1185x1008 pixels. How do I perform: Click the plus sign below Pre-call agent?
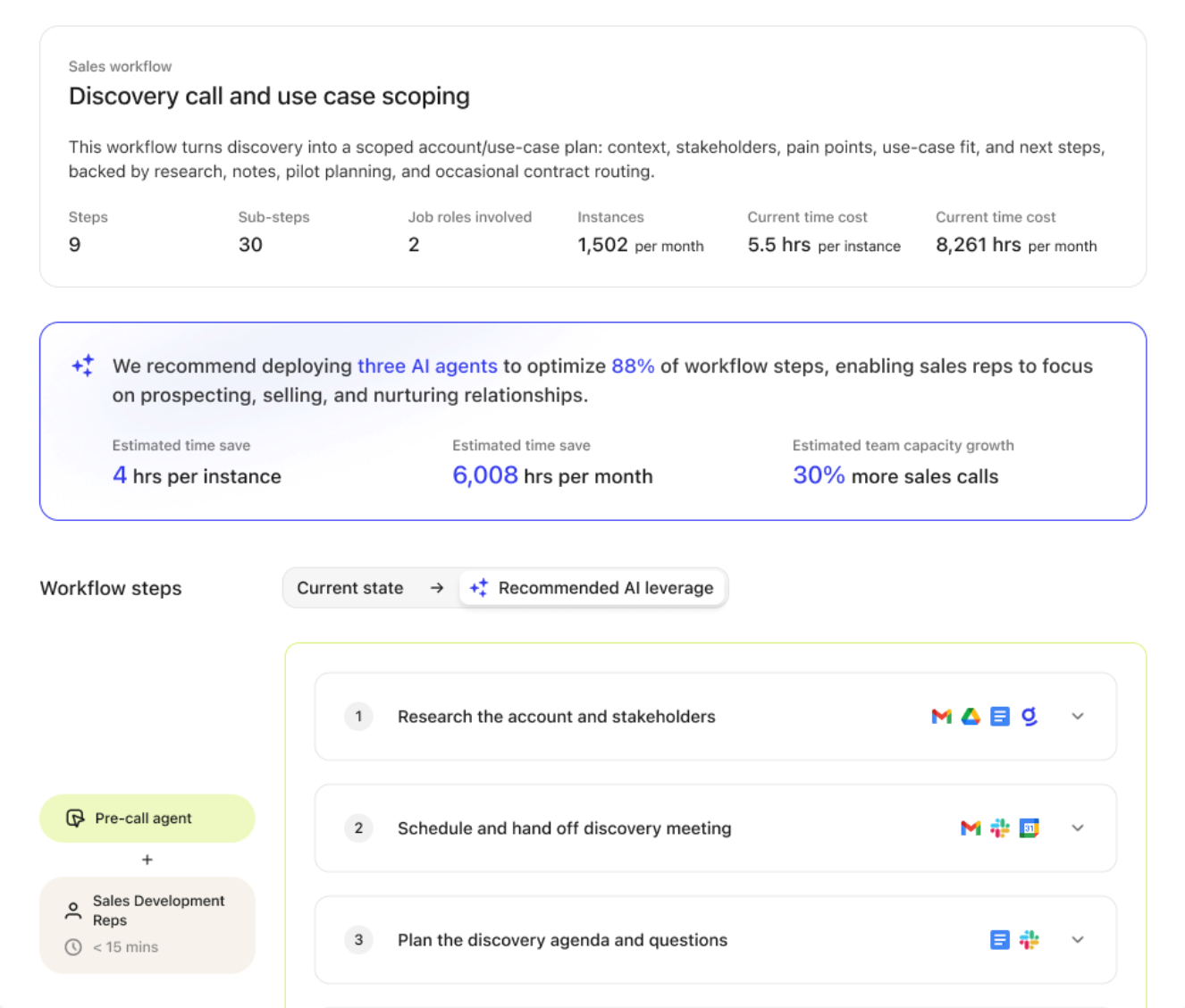(147, 860)
